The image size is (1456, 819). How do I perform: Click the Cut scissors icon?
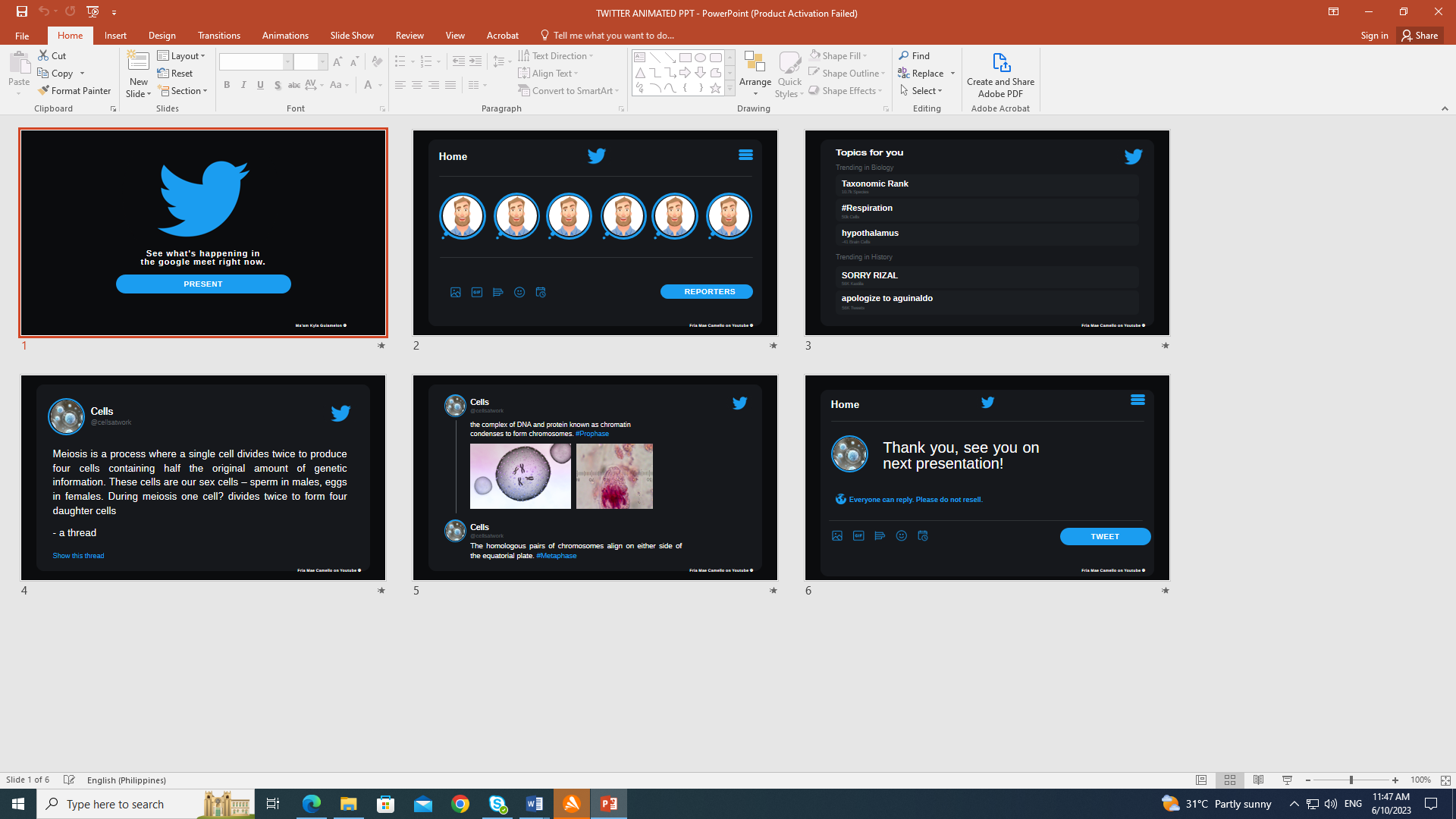(x=43, y=55)
